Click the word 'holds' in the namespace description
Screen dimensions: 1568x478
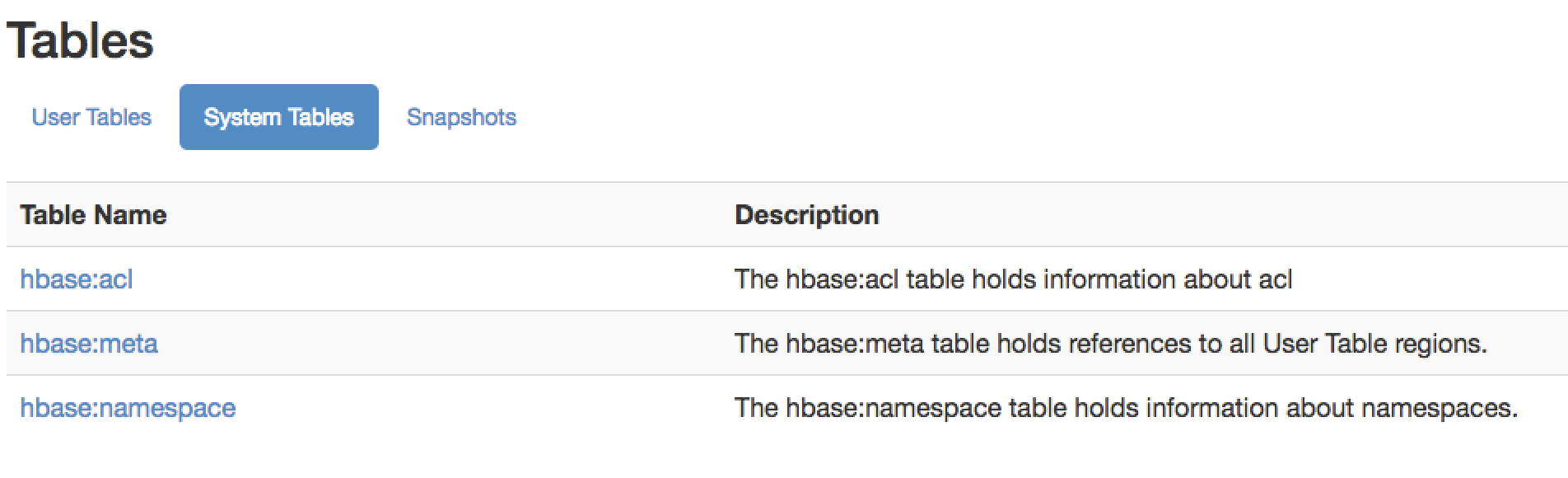coord(1107,408)
